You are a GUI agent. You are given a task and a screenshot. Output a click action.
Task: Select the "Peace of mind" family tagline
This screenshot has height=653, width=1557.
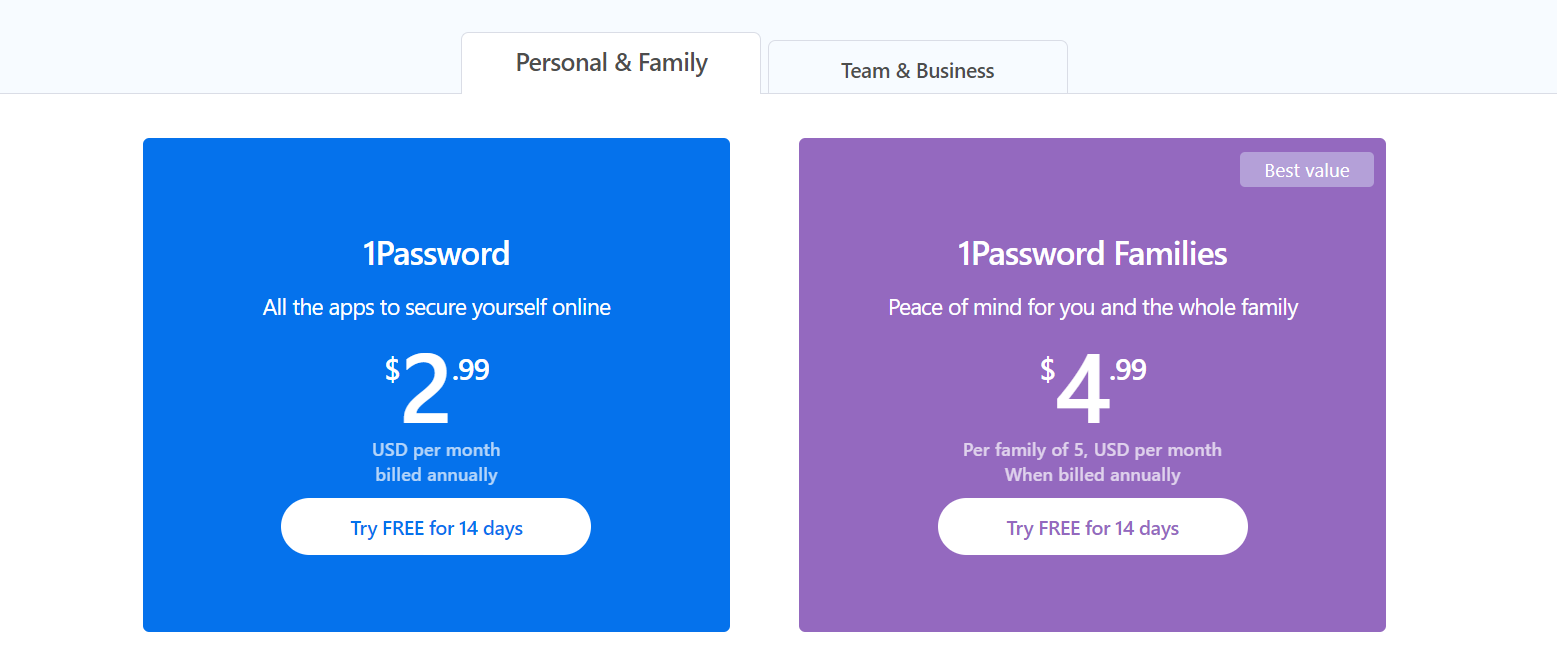coord(1092,307)
